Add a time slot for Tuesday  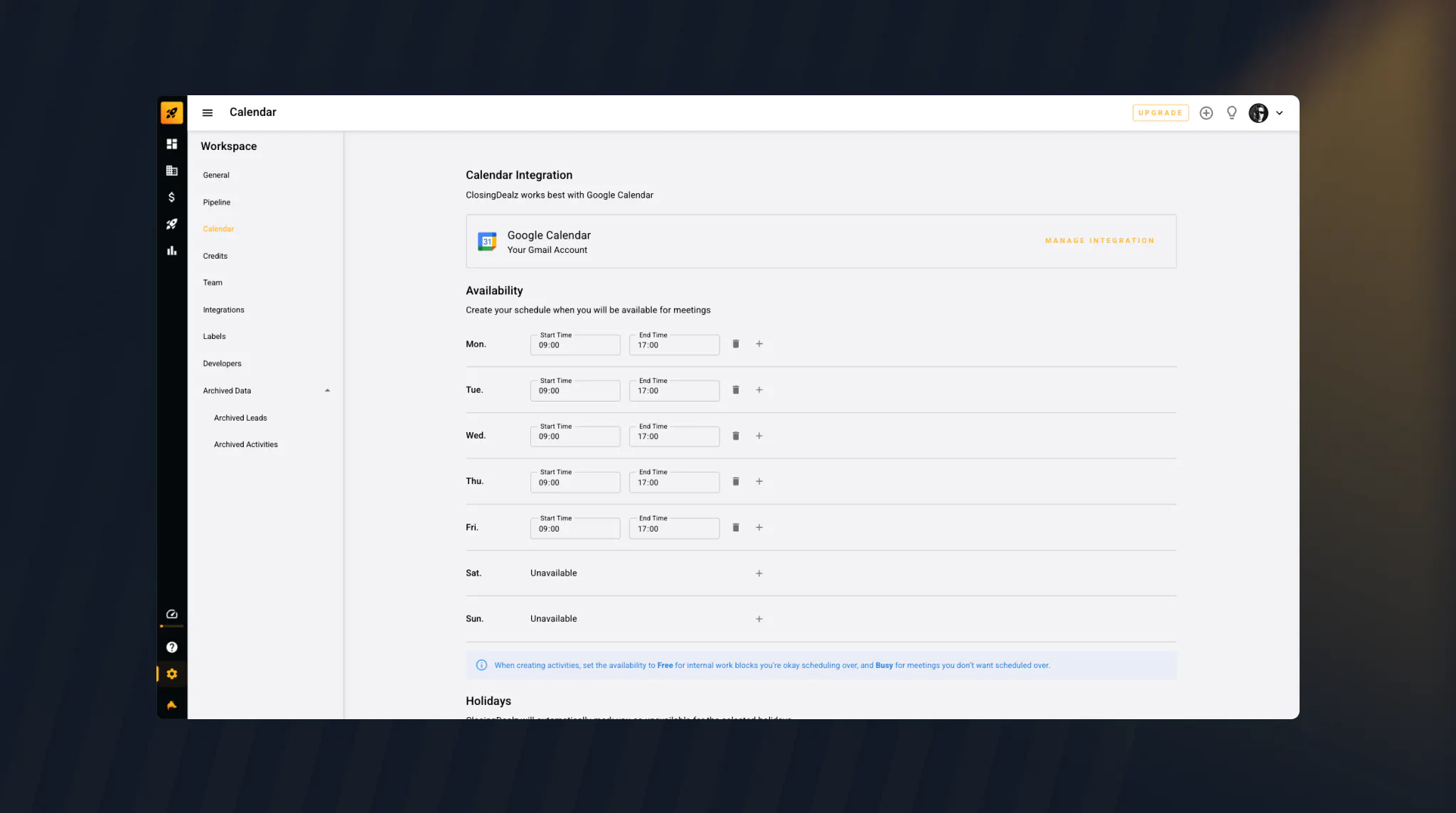759,390
